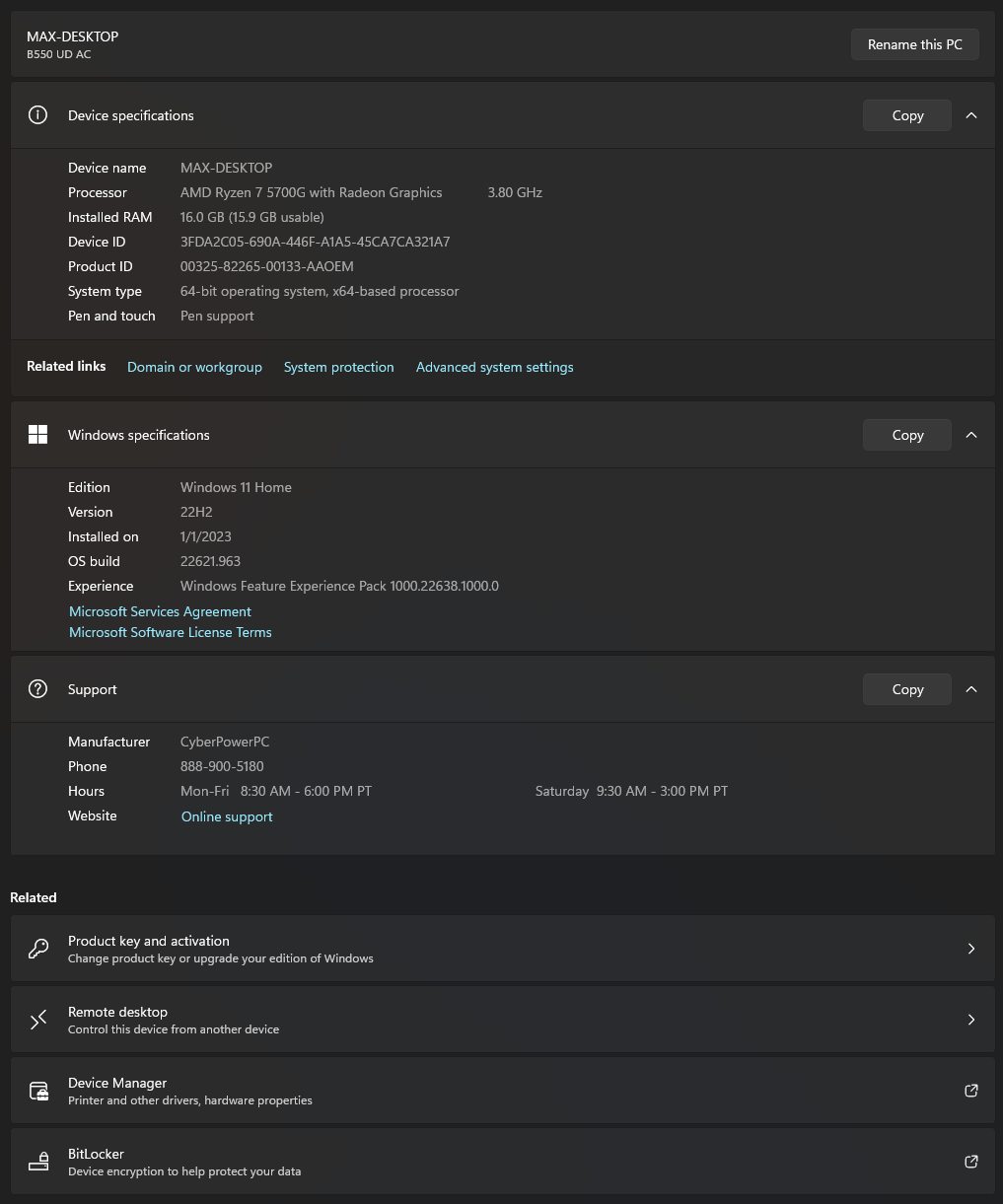Copy the Device specifications
1003x1204 pixels.
click(907, 115)
